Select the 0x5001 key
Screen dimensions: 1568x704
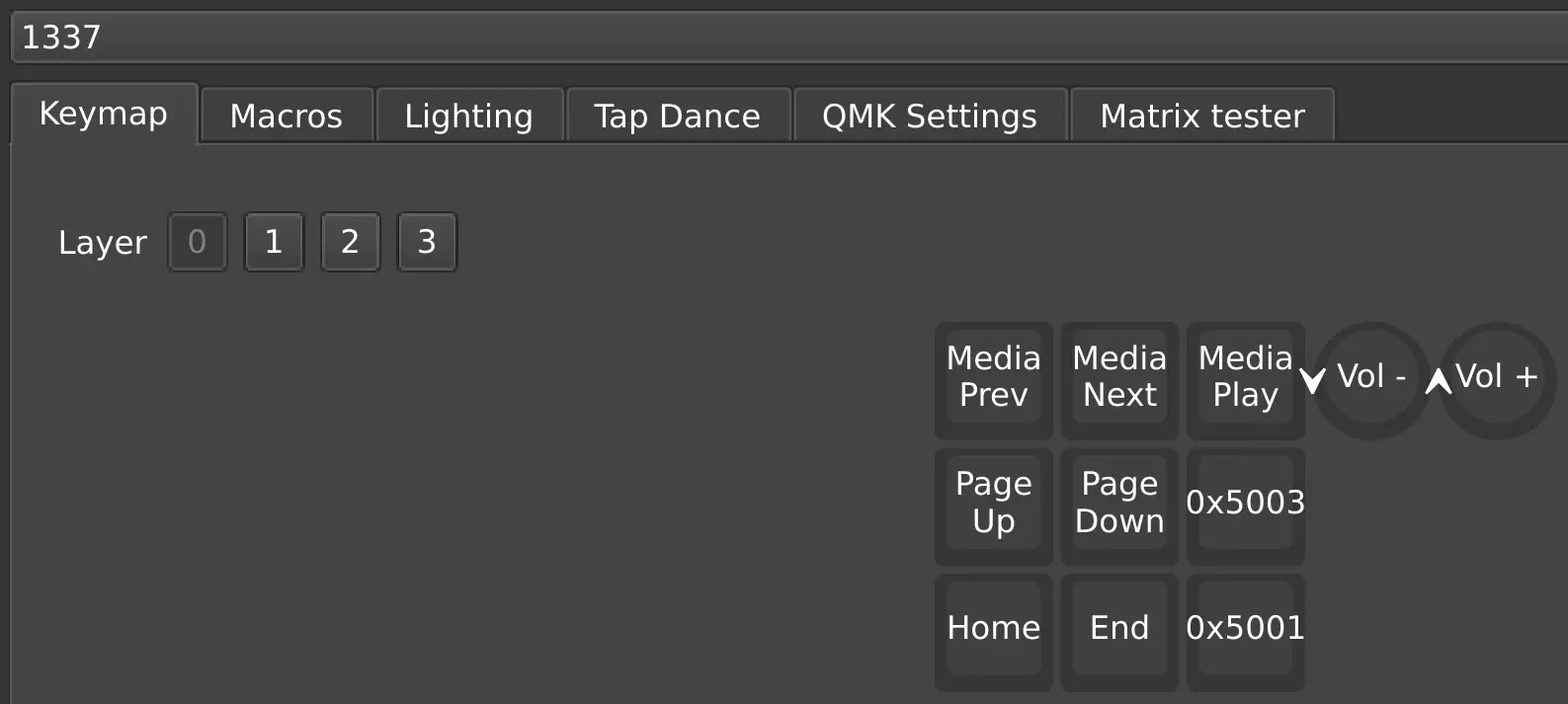click(x=1245, y=630)
